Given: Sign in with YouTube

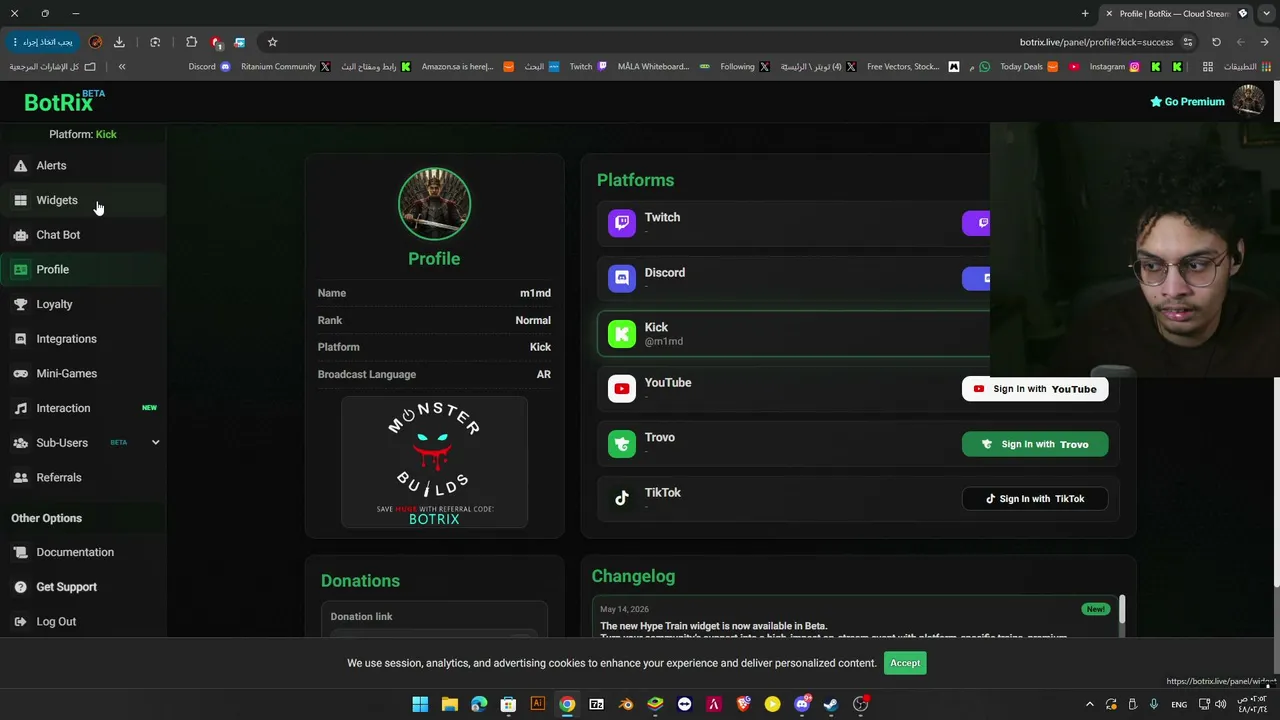Looking at the screenshot, I should click(x=1035, y=389).
